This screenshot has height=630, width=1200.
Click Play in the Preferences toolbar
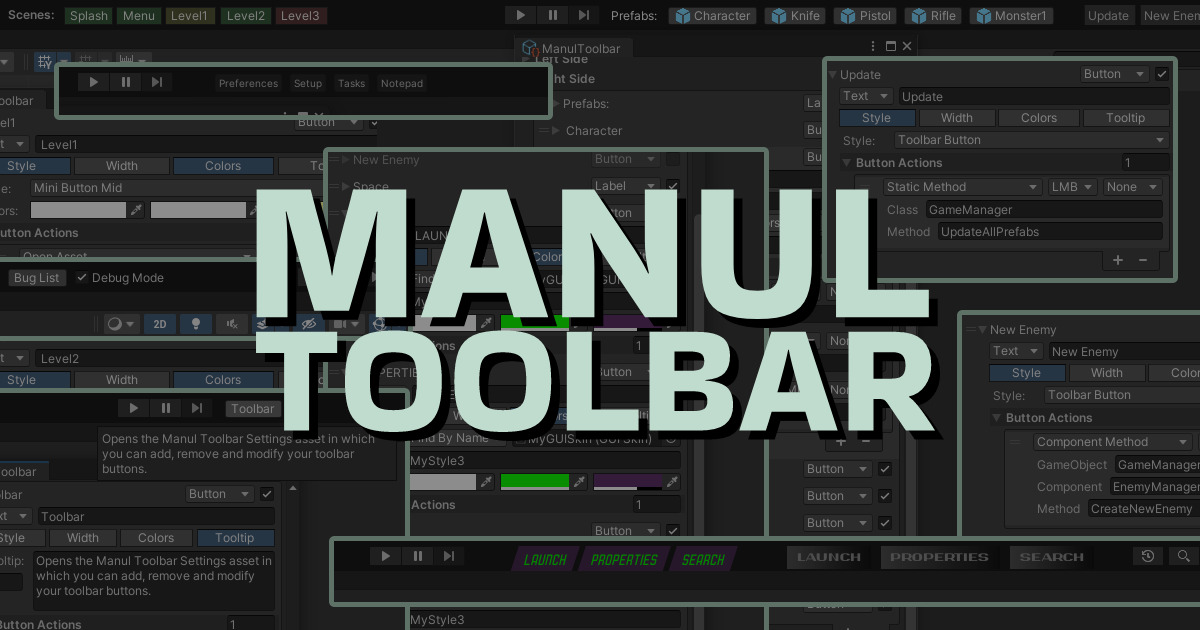(x=93, y=83)
